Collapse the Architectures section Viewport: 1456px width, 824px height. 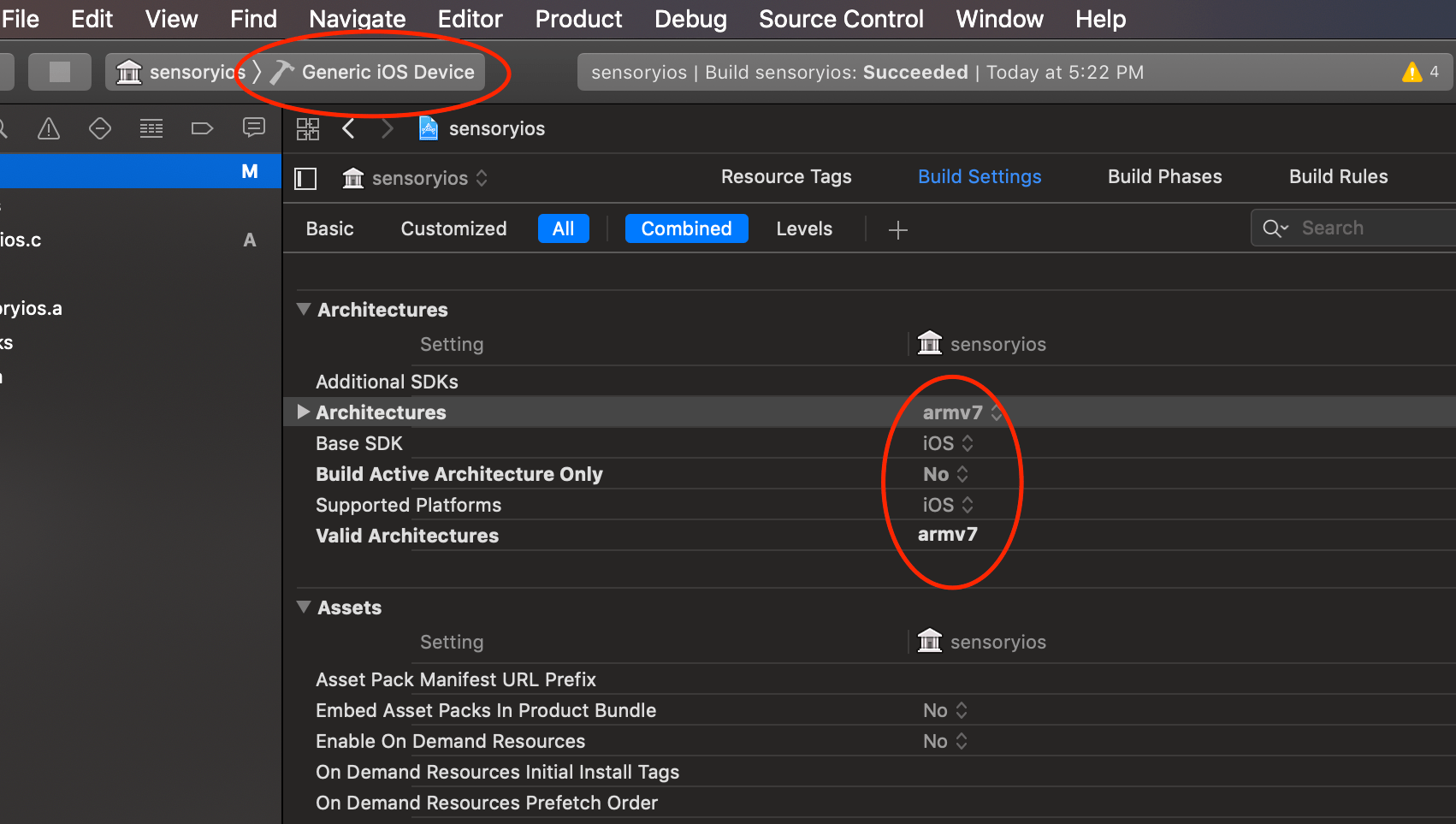[x=304, y=309]
